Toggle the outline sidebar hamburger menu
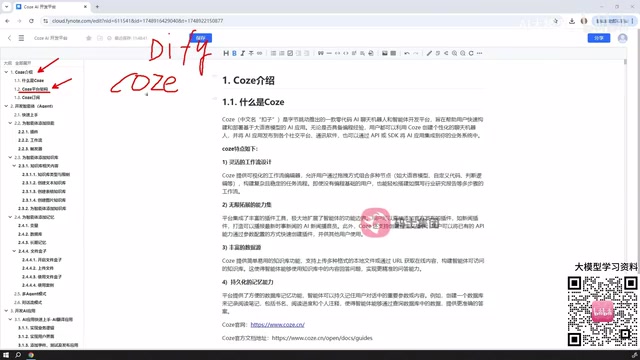The image size is (640, 360). [21, 38]
